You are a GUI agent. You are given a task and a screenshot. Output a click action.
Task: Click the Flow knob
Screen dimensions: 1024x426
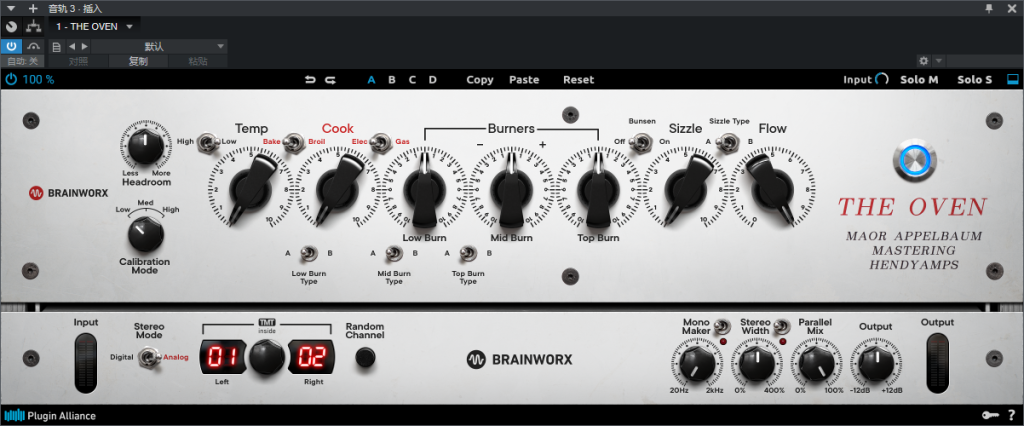772,188
